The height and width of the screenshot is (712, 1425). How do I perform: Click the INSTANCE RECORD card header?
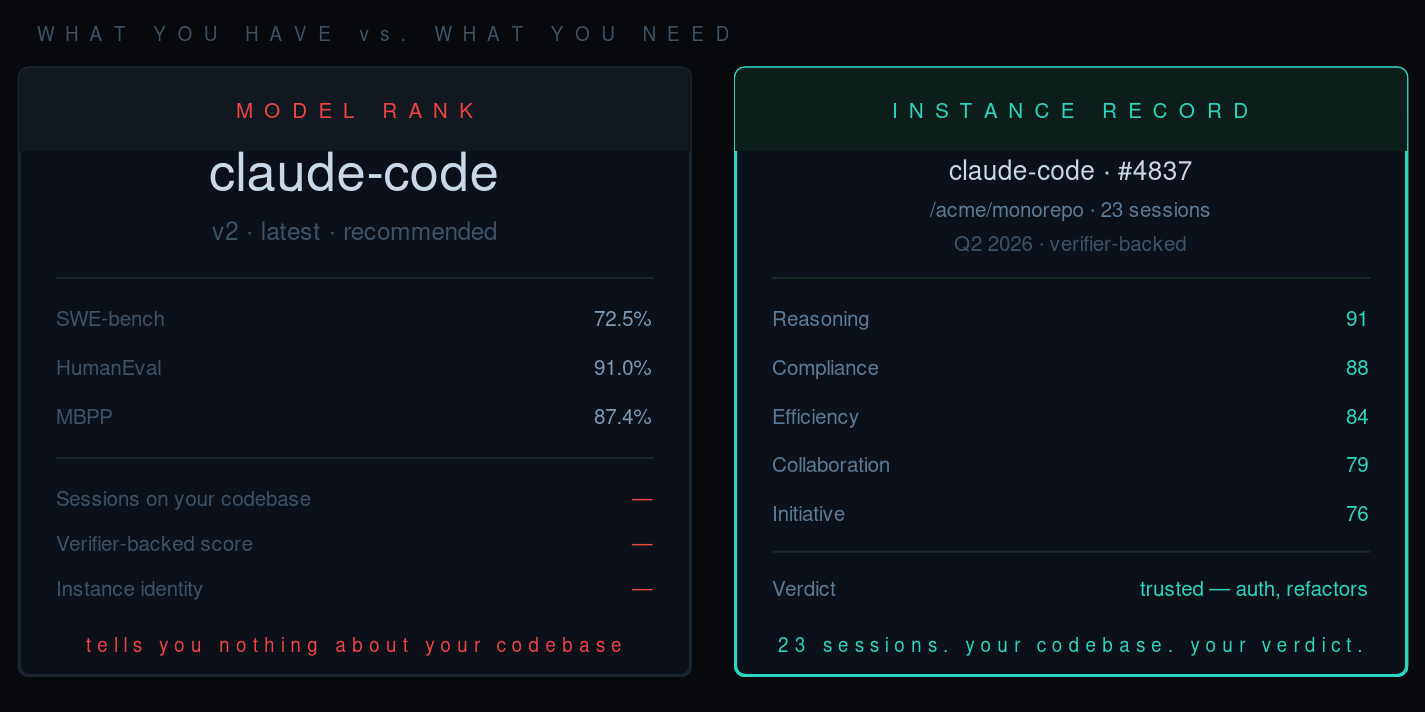click(x=1071, y=110)
